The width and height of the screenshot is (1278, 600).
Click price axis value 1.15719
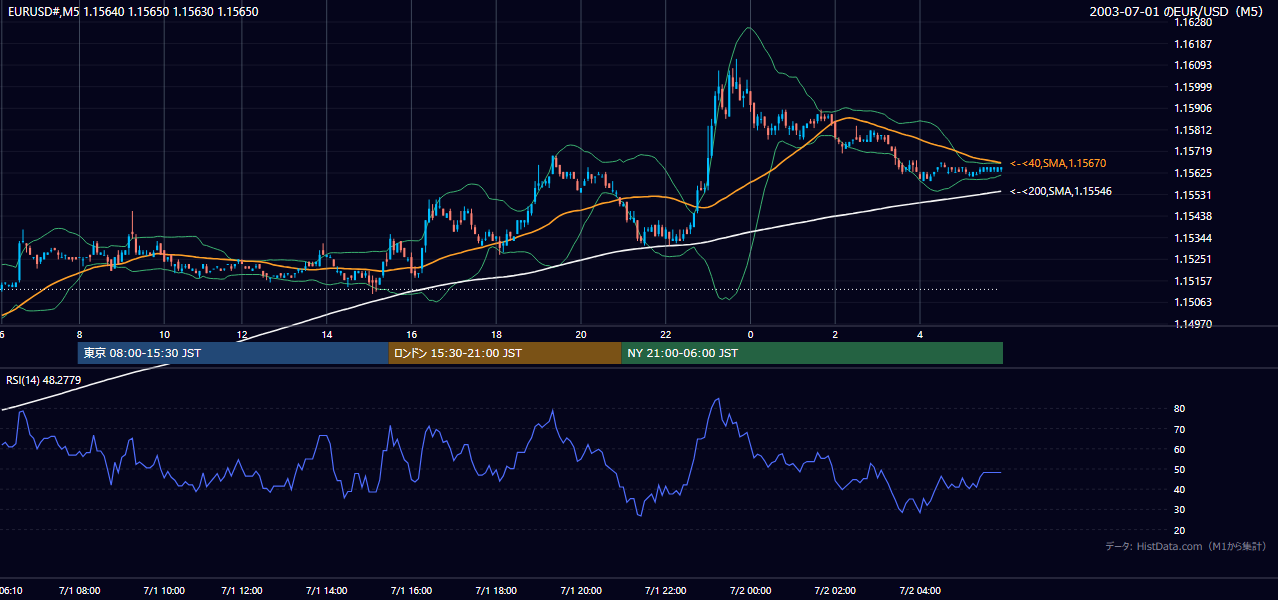click(x=1193, y=152)
